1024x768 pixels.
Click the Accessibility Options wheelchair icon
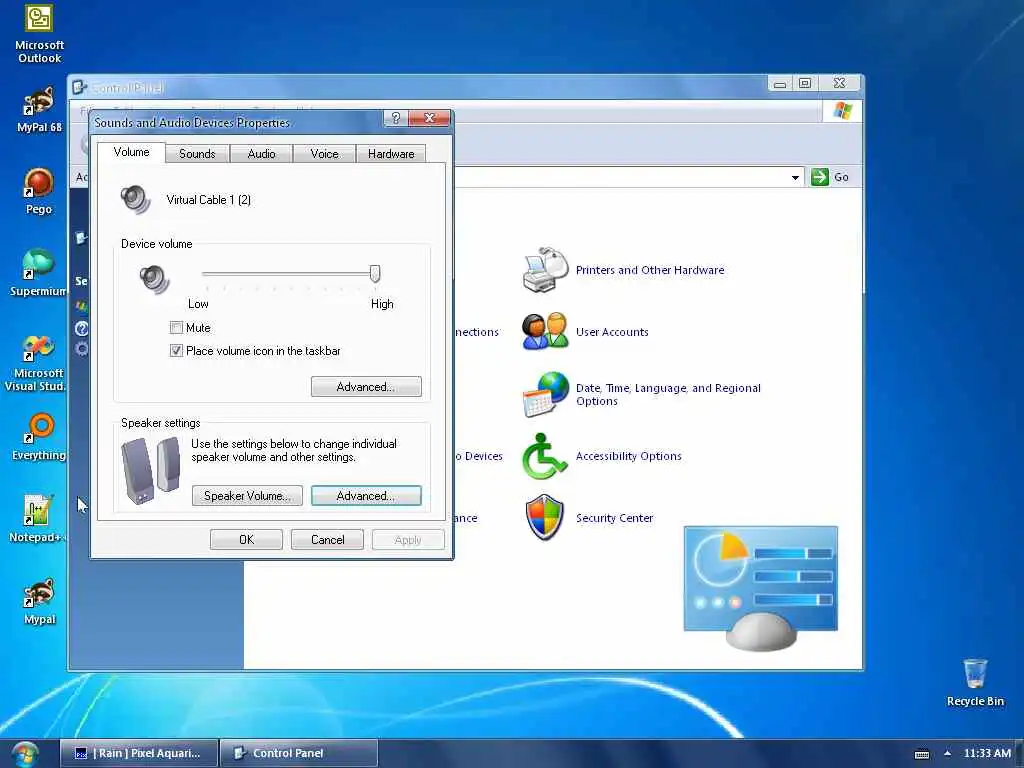(544, 456)
